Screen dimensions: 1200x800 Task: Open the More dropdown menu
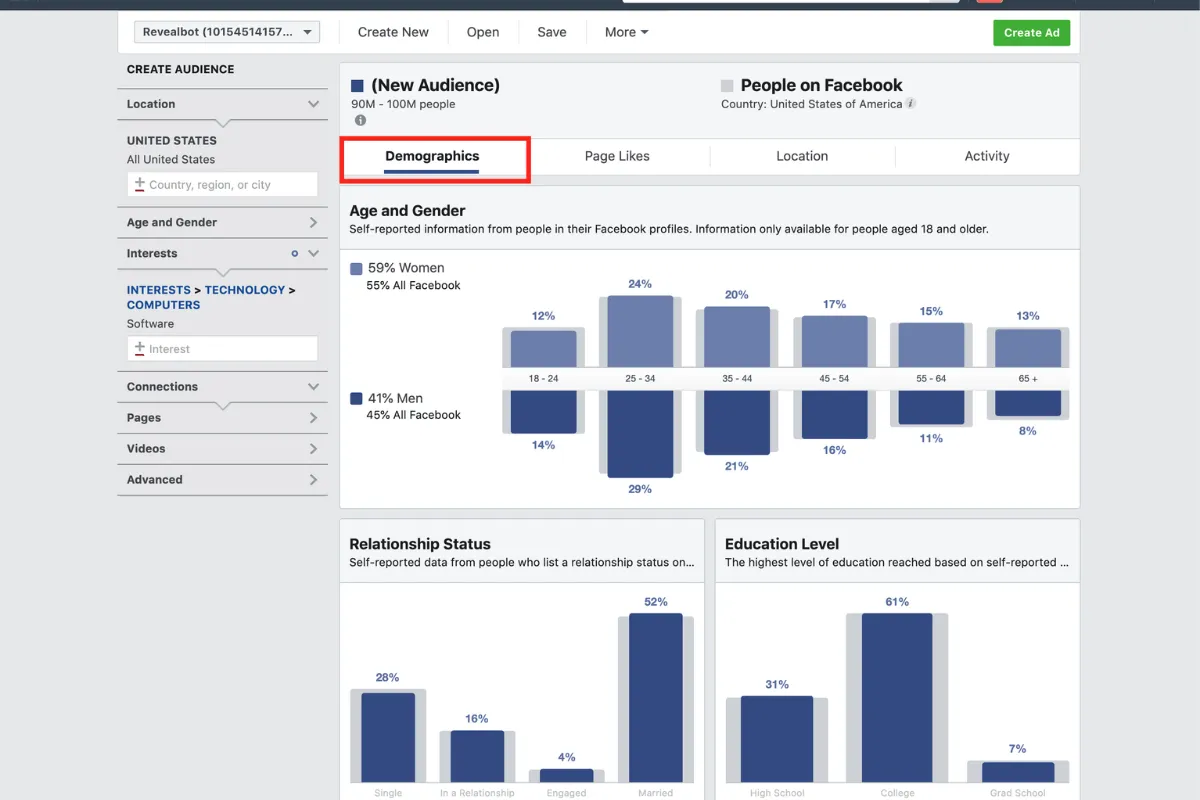click(626, 32)
